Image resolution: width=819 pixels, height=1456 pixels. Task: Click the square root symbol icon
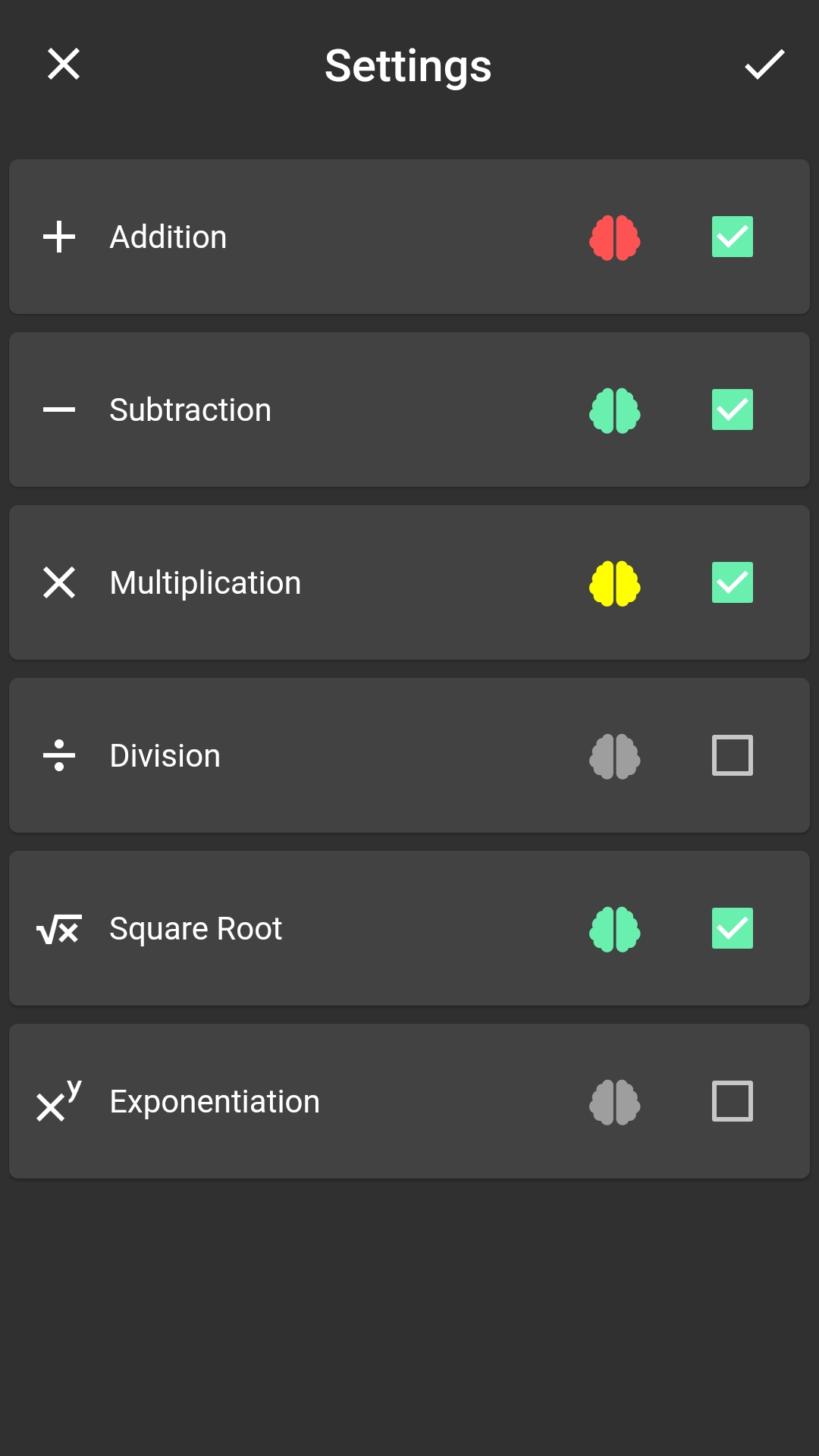pos(59,929)
